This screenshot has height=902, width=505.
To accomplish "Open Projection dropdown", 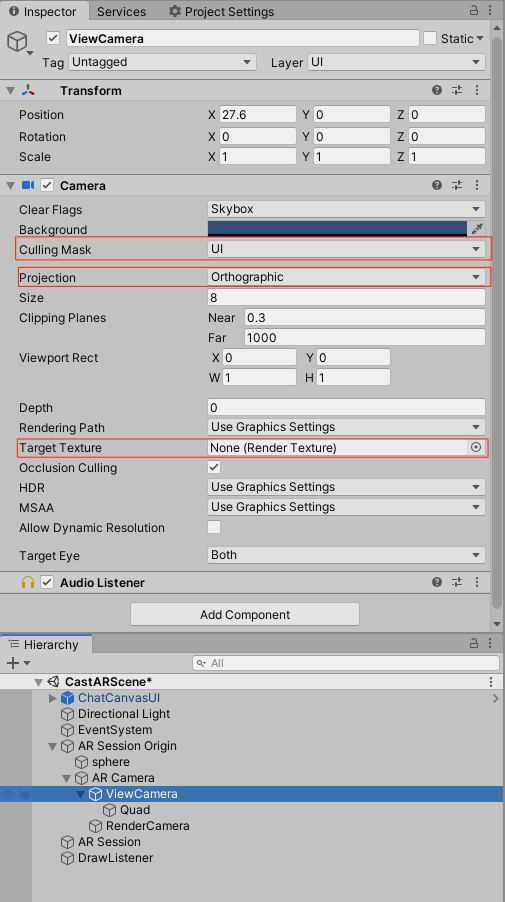I will (x=346, y=277).
